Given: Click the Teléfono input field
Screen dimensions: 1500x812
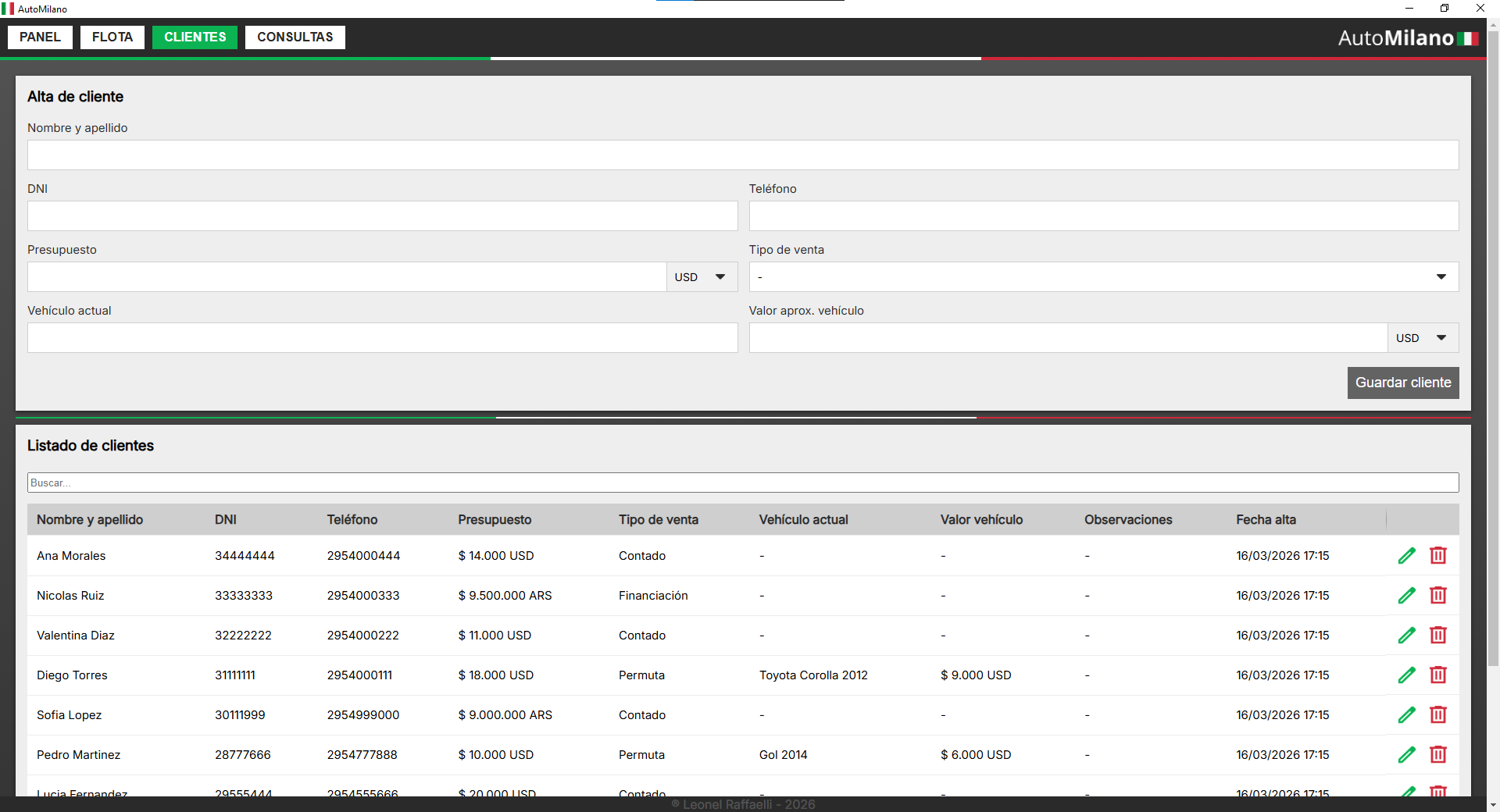Looking at the screenshot, I should (x=1103, y=216).
